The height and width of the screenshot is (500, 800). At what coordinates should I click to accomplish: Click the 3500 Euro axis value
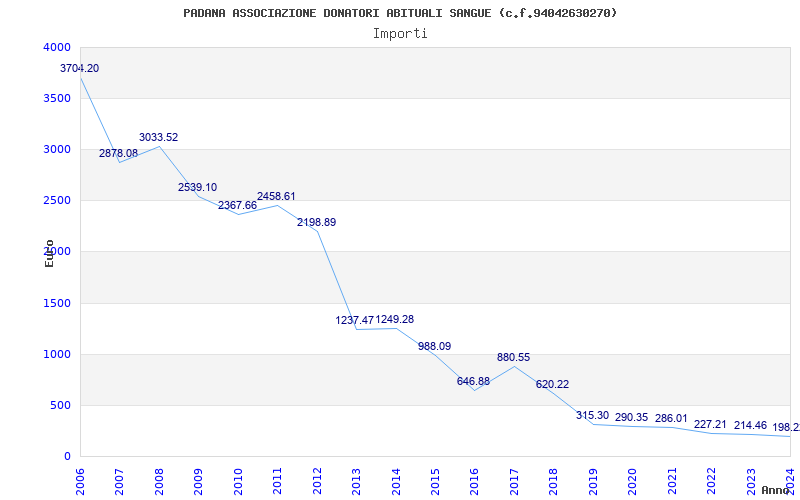[58, 98]
